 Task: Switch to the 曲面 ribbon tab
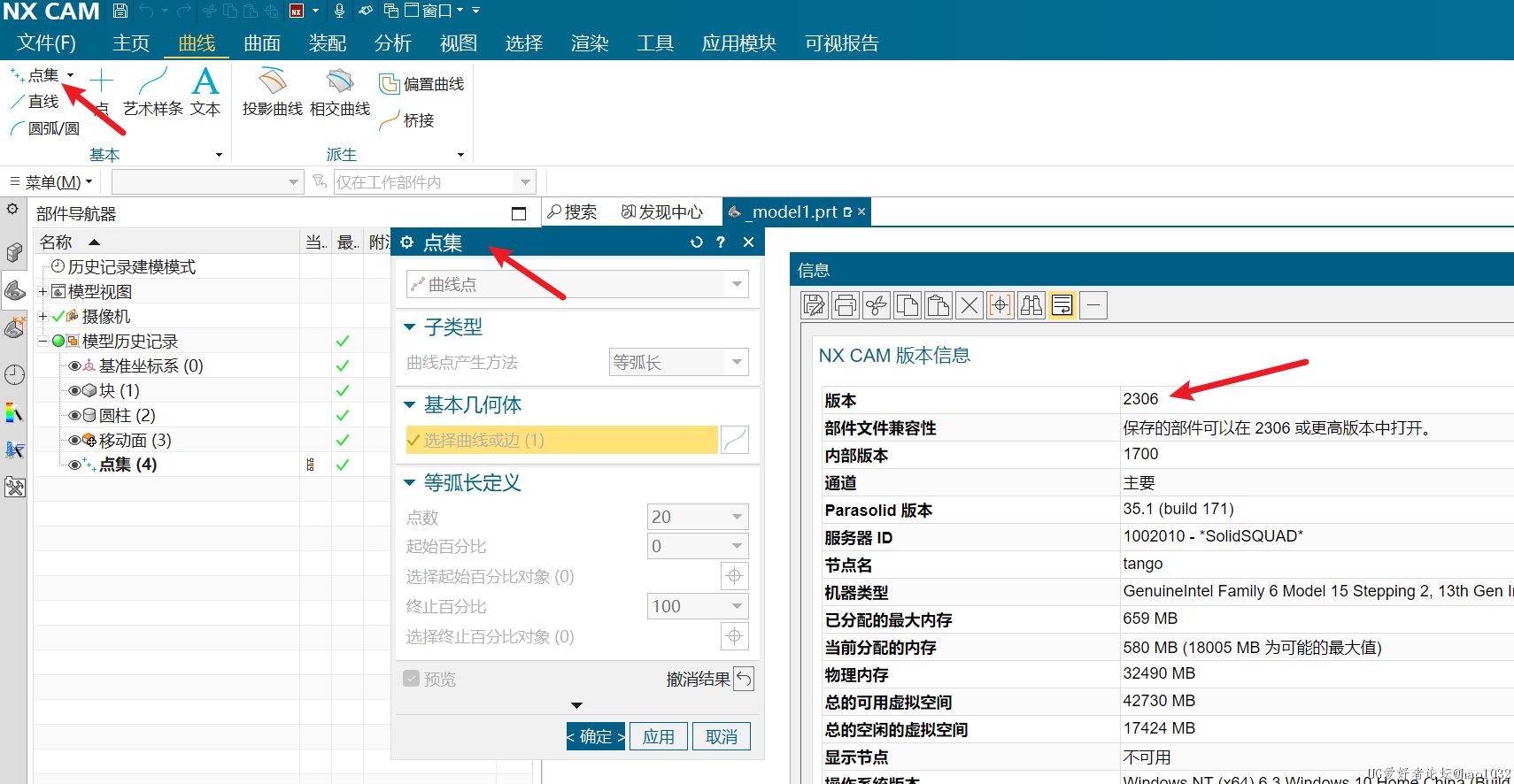[262, 43]
